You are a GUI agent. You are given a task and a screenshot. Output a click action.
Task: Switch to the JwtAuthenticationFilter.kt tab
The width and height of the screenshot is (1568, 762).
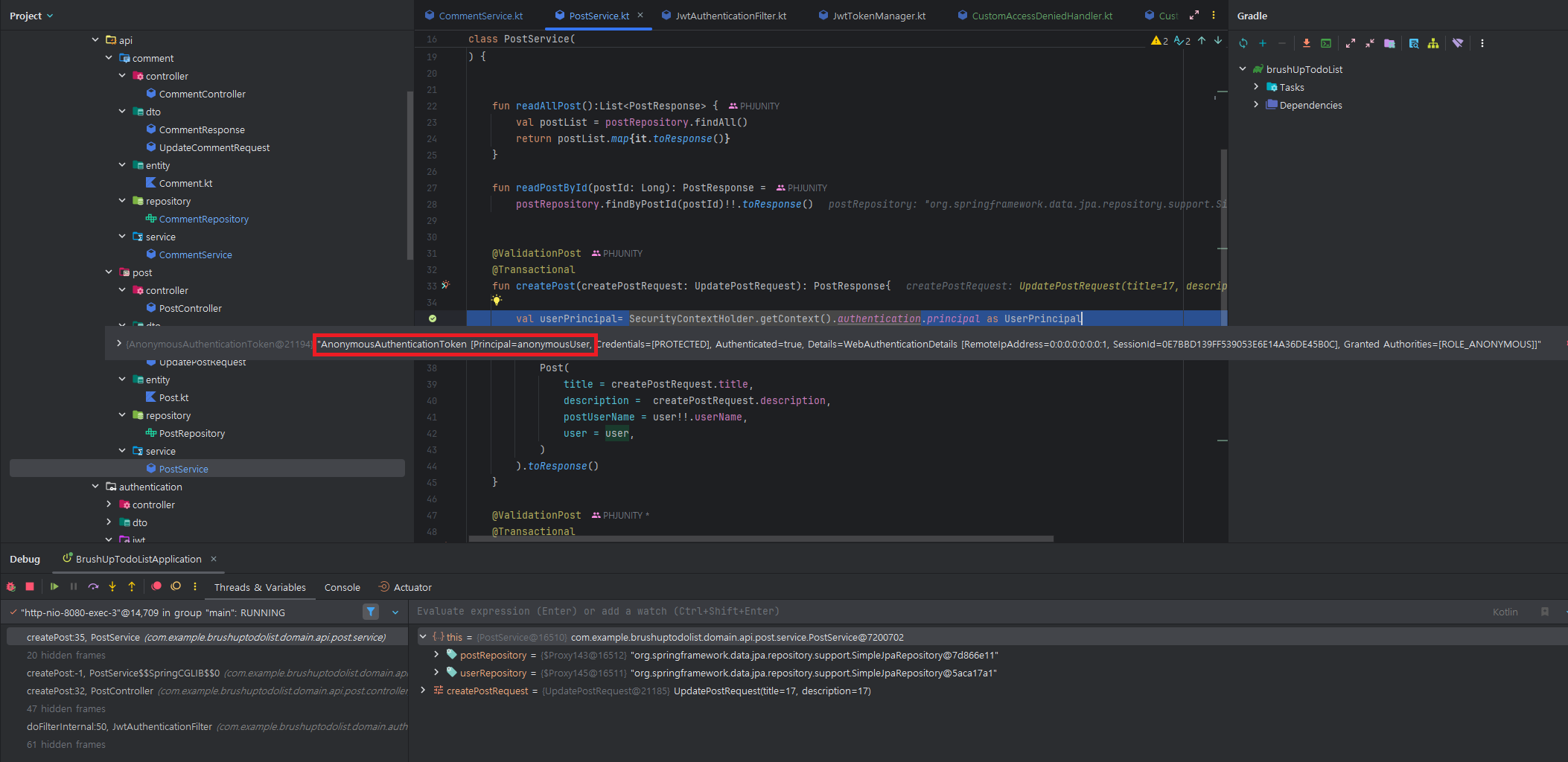(724, 16)
